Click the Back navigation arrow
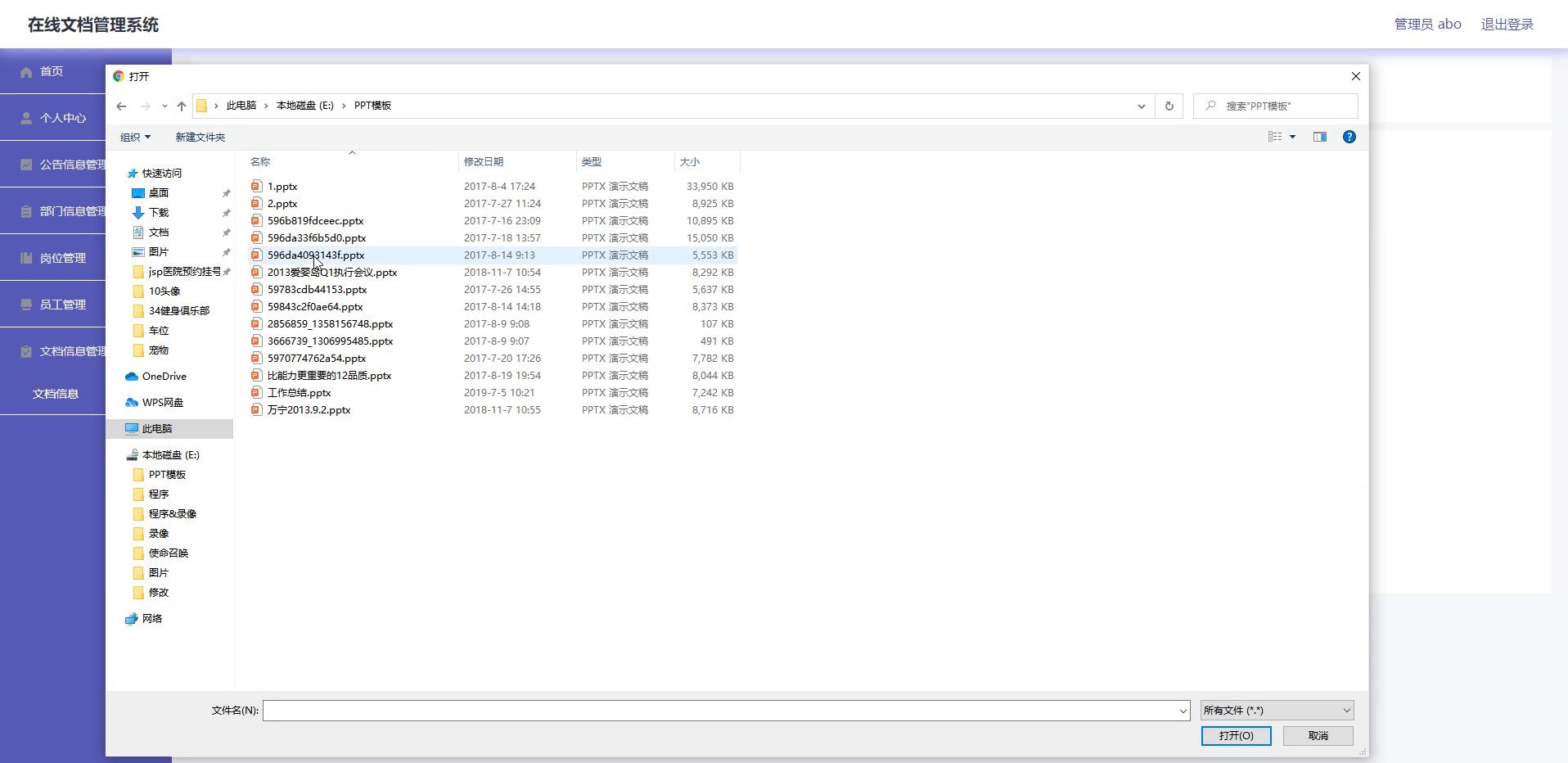Image resolution: width=1568 pixels, height=763 pixels. [x=121, y=106]
